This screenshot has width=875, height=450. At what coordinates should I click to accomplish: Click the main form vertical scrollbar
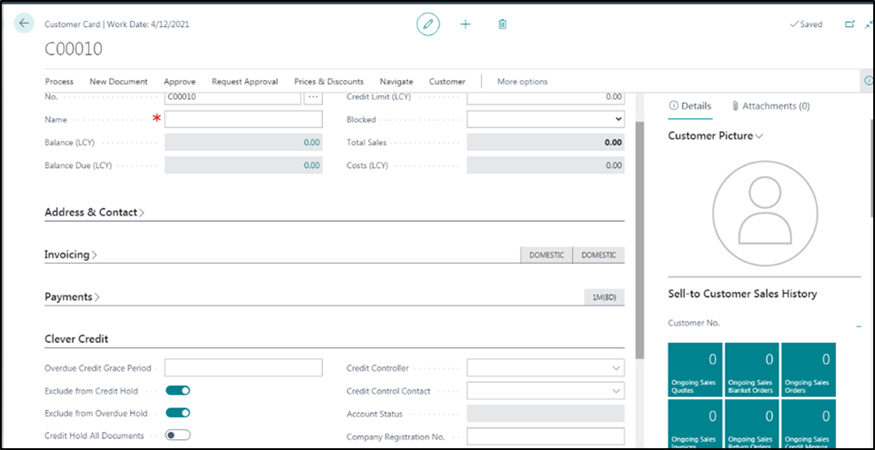640,240
